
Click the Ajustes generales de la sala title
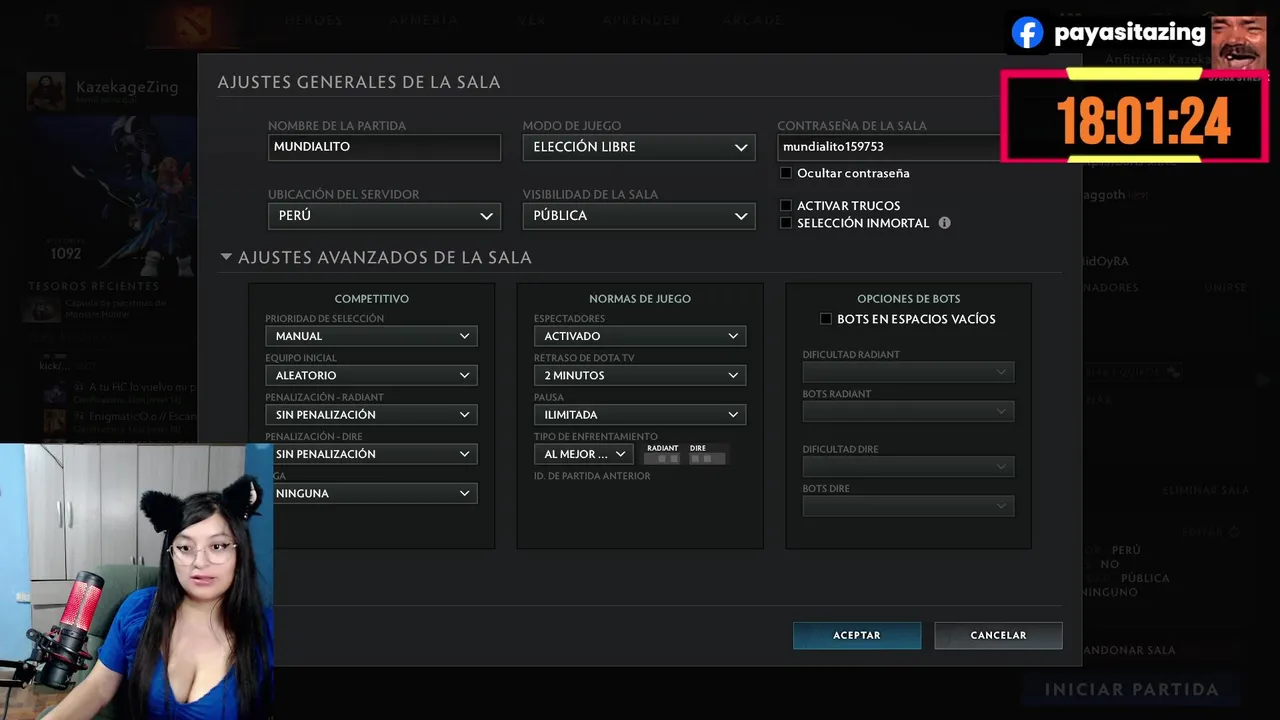[359, 82]
